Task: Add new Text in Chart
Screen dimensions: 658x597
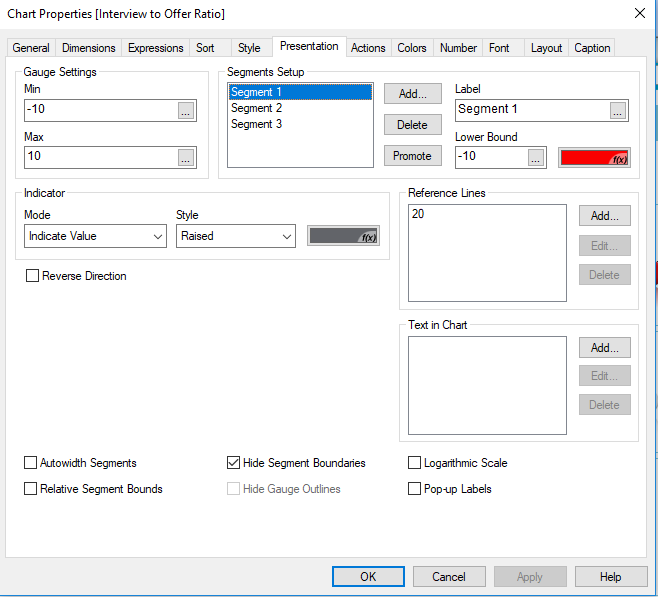Action: 605,347
